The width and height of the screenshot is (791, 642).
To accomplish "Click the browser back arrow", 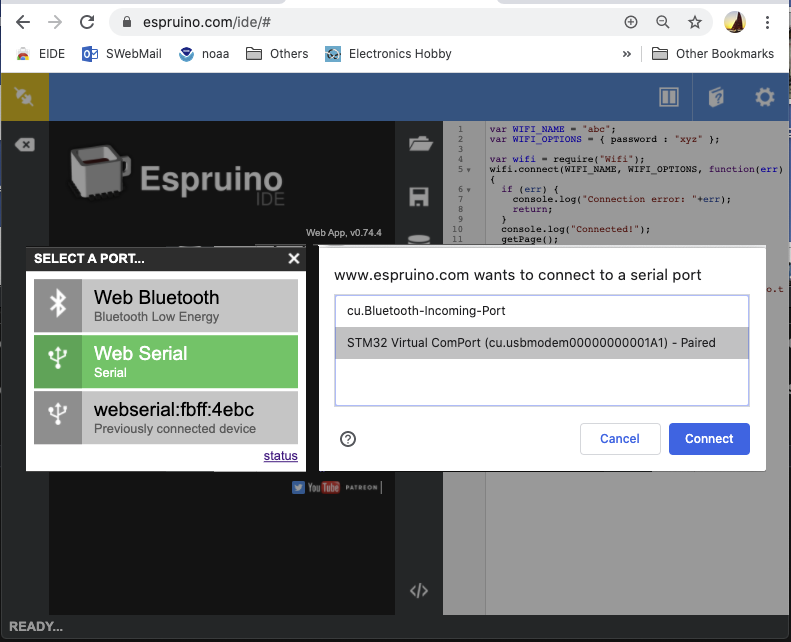I will 23,22.
